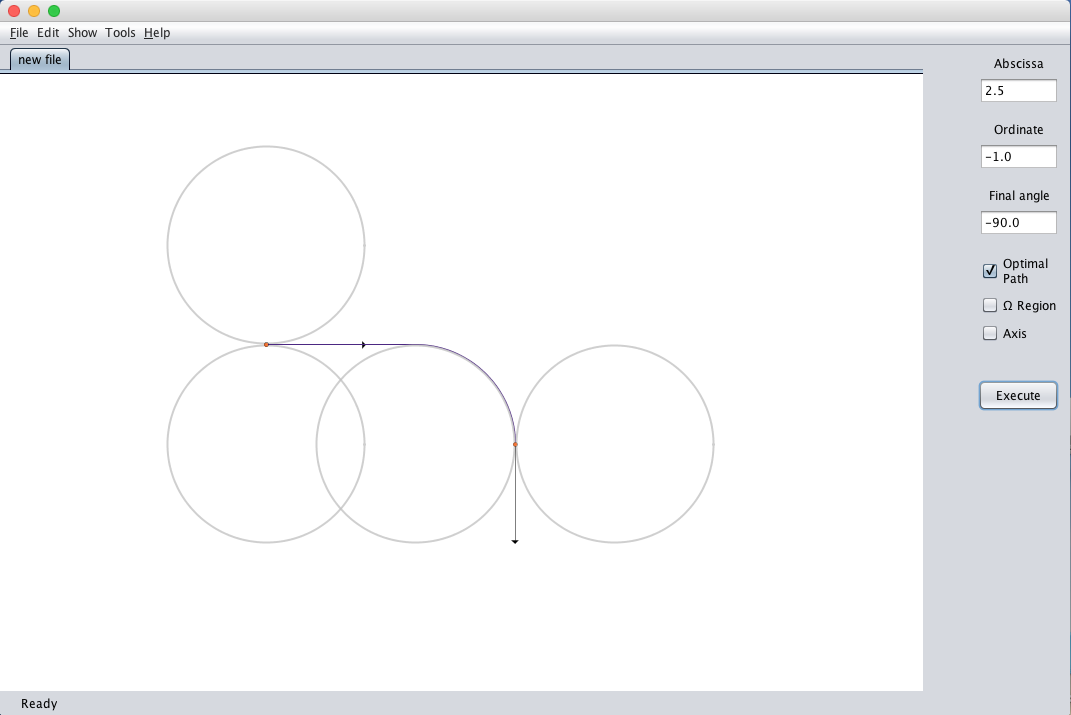Click the red close window button
This screenshot has width=1071, height=715.
tap(14, 11)
